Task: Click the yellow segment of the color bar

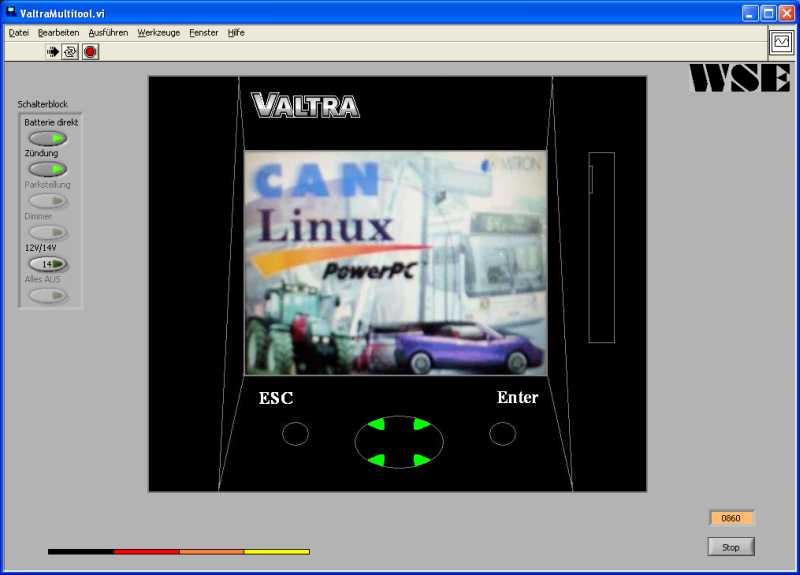Action: (277, 552)
